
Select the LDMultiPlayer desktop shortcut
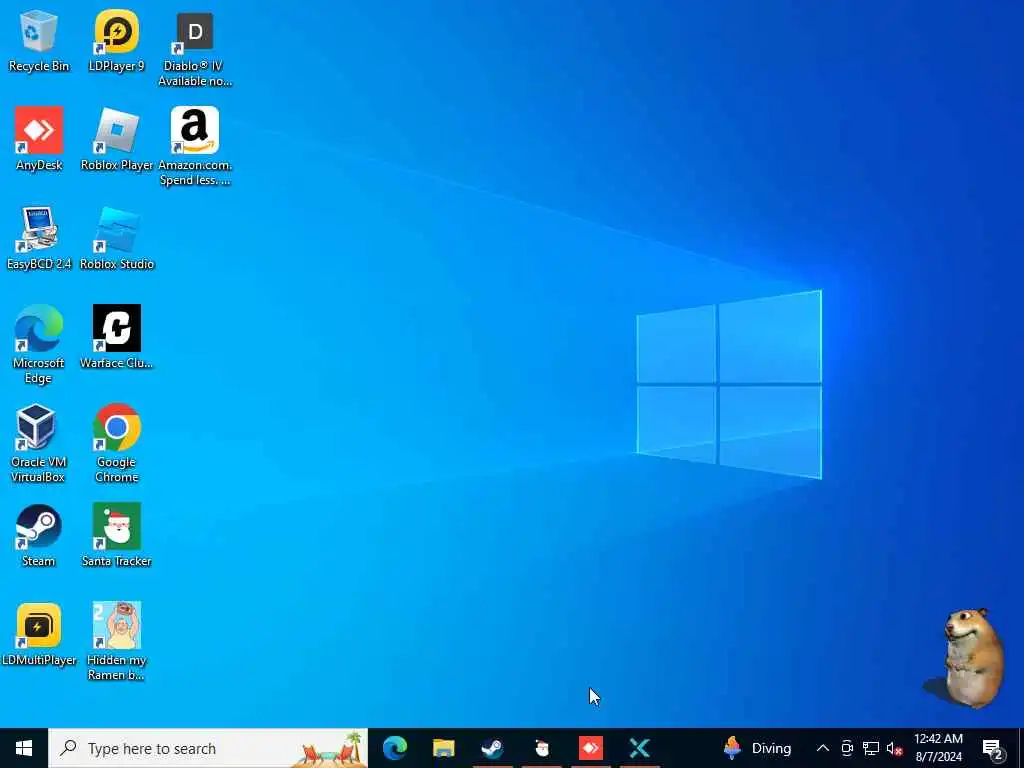(x=39, y=635)
